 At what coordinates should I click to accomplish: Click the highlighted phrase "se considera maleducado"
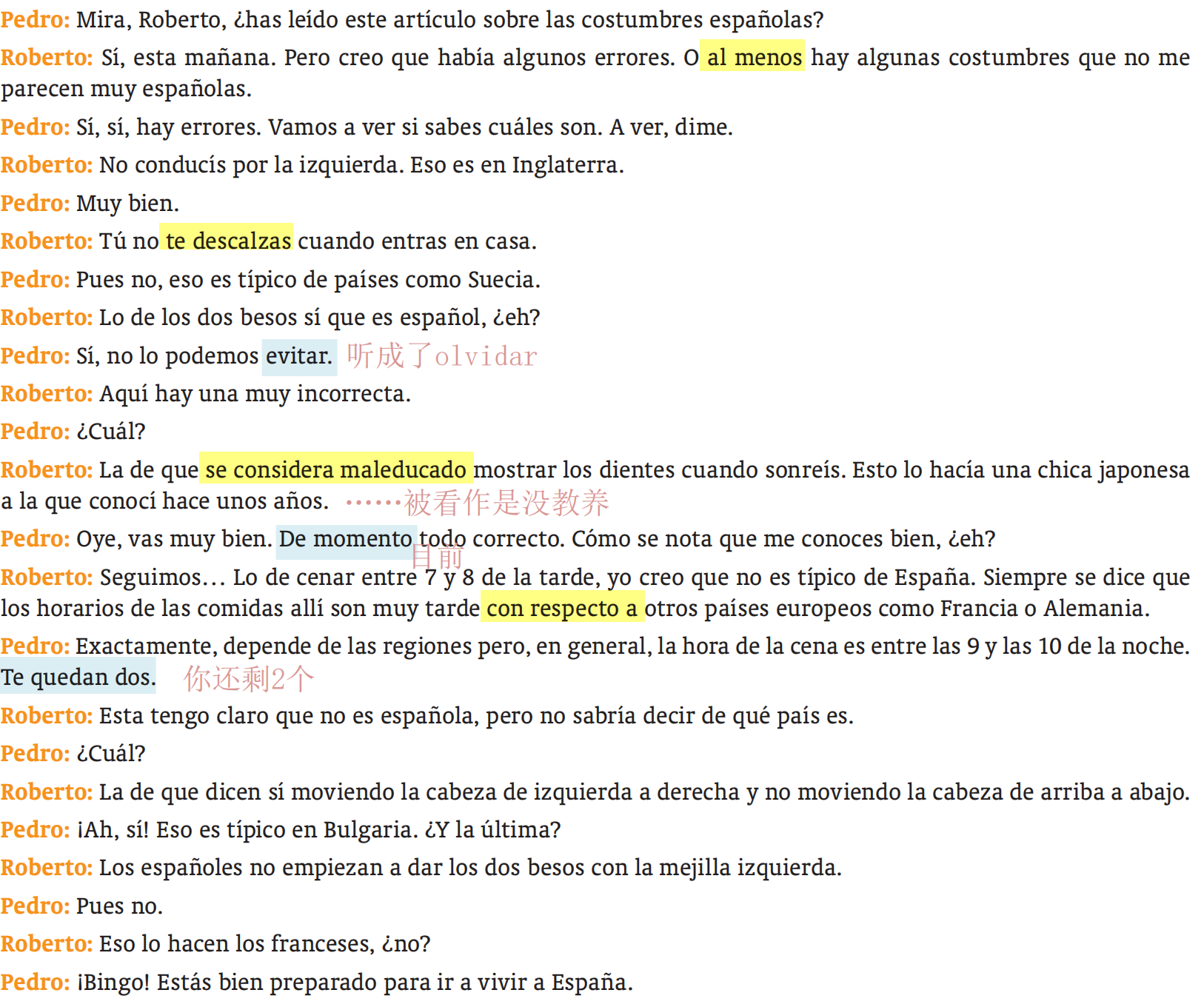pyautogui.click(x=336, y=469)
